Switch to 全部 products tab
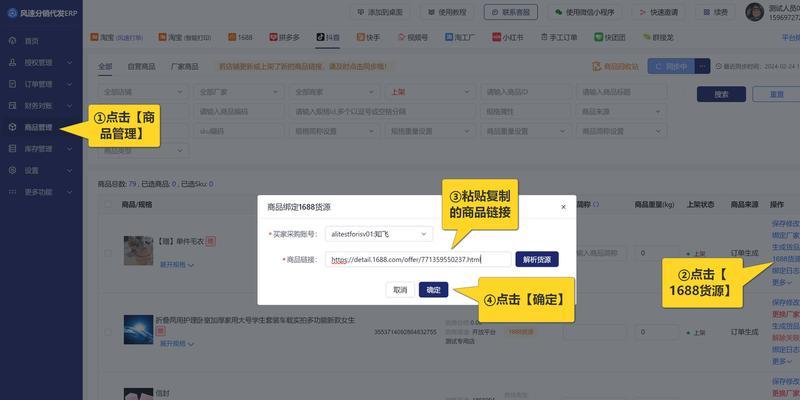Viewport: 800px width, 400px height. (105, 66)
